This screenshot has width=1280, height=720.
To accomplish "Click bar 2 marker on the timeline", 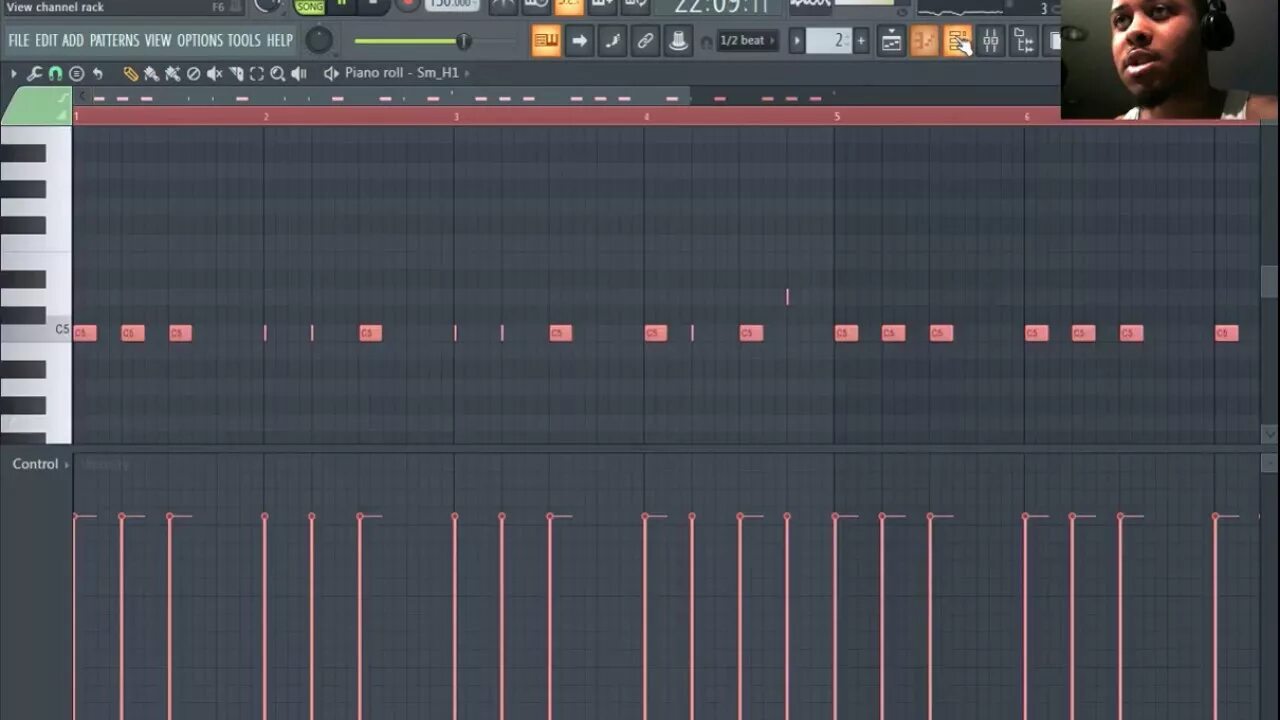I will tap(266, 116).
